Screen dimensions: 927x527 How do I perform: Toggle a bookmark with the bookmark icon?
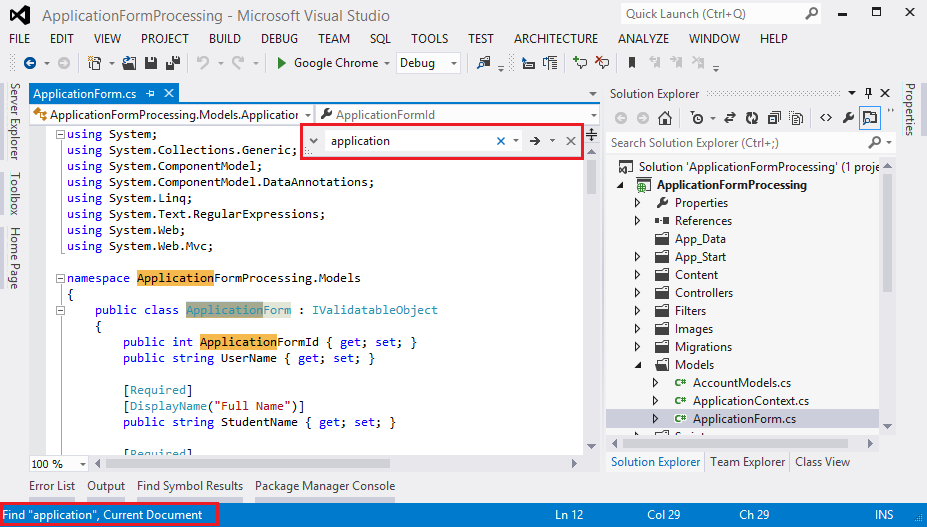(632, 63)
